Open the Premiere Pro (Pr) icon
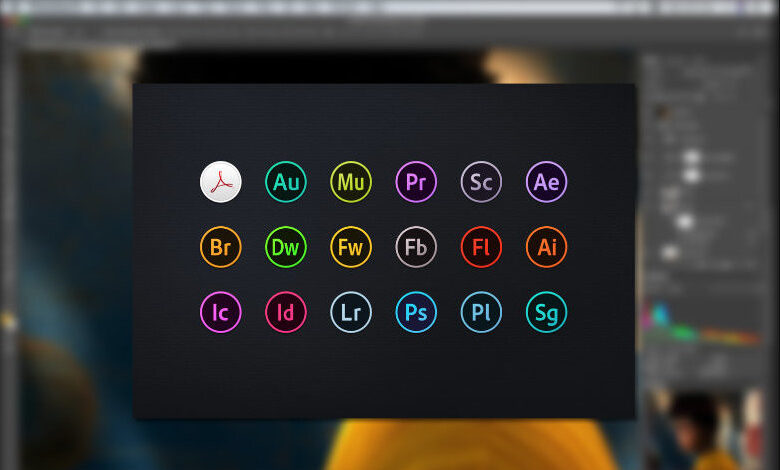This screenshot has width=780, height=470. tap(416, 182)
